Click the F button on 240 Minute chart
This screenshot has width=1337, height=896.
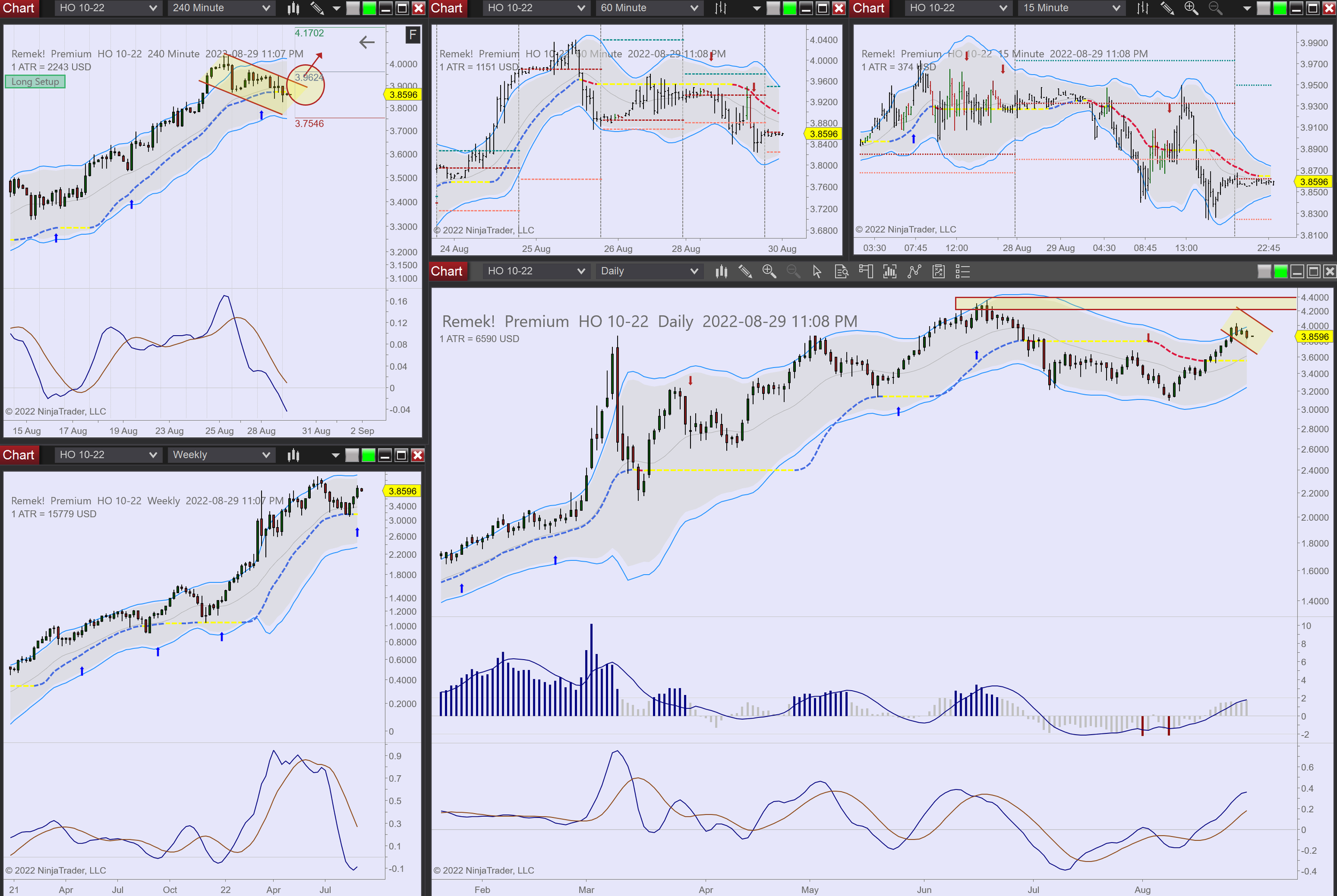(x=412, y=35)
